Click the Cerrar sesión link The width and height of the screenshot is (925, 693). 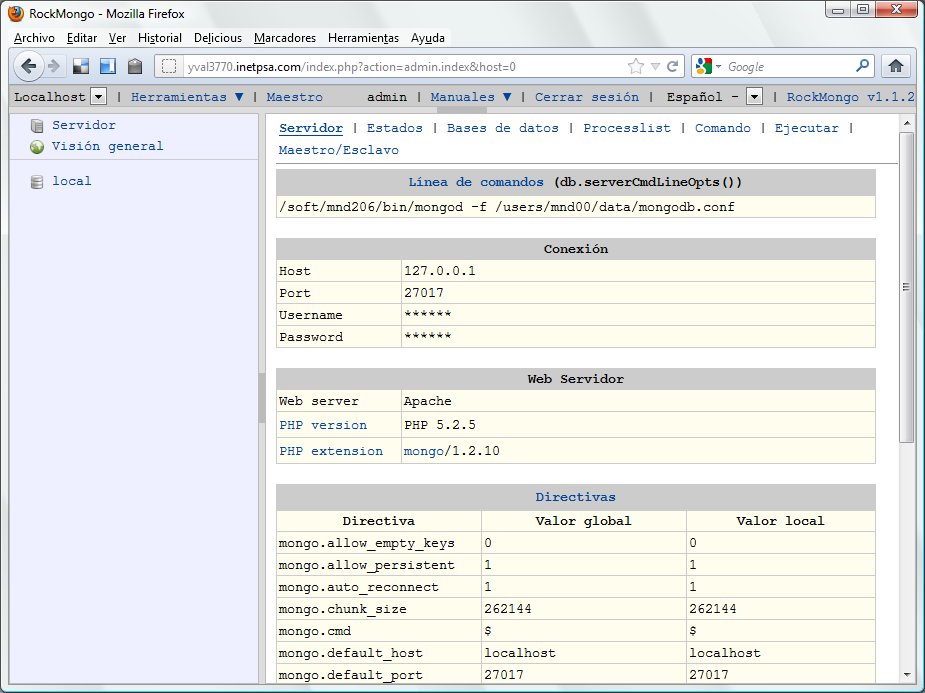coord(587,97)
